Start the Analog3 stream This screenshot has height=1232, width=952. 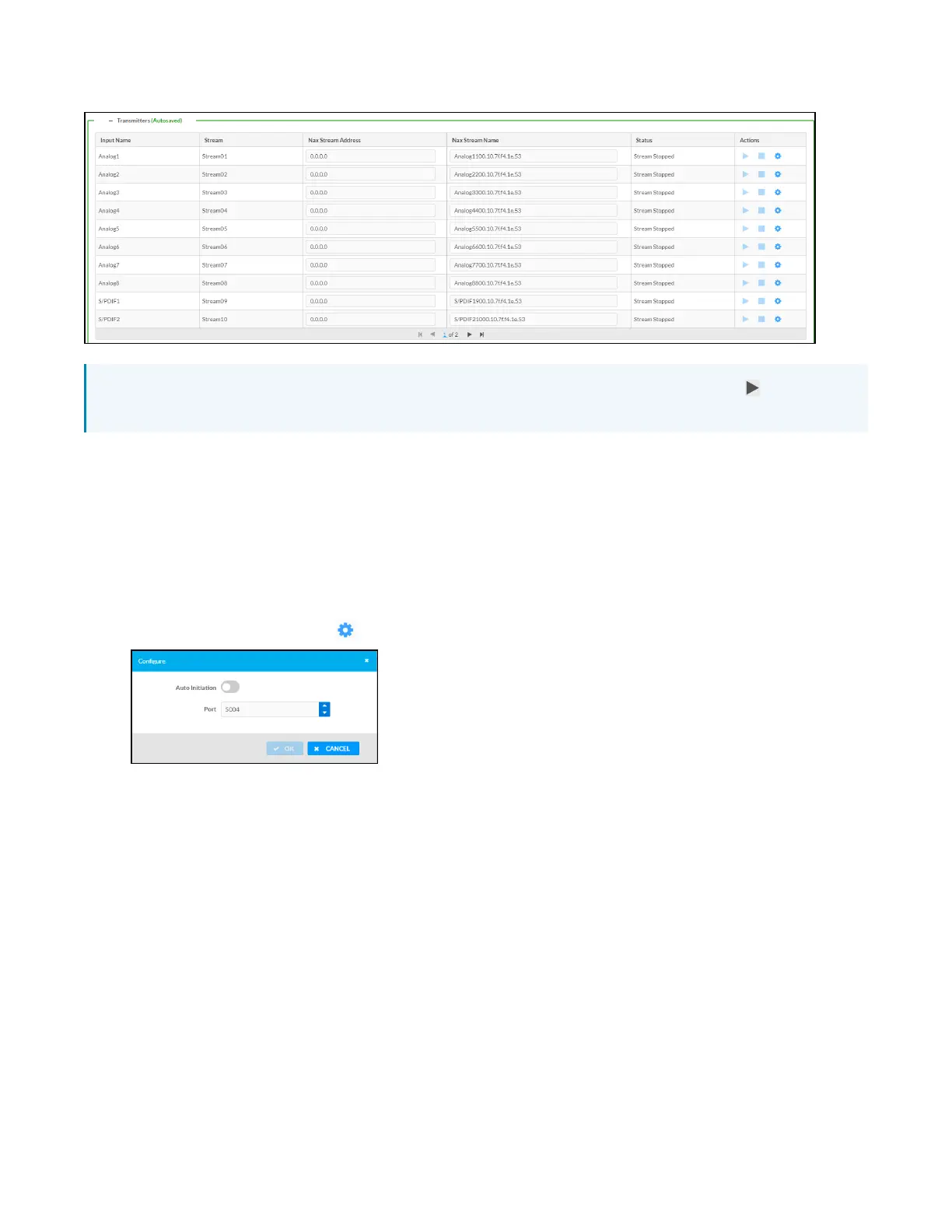(x=745, y=192)
